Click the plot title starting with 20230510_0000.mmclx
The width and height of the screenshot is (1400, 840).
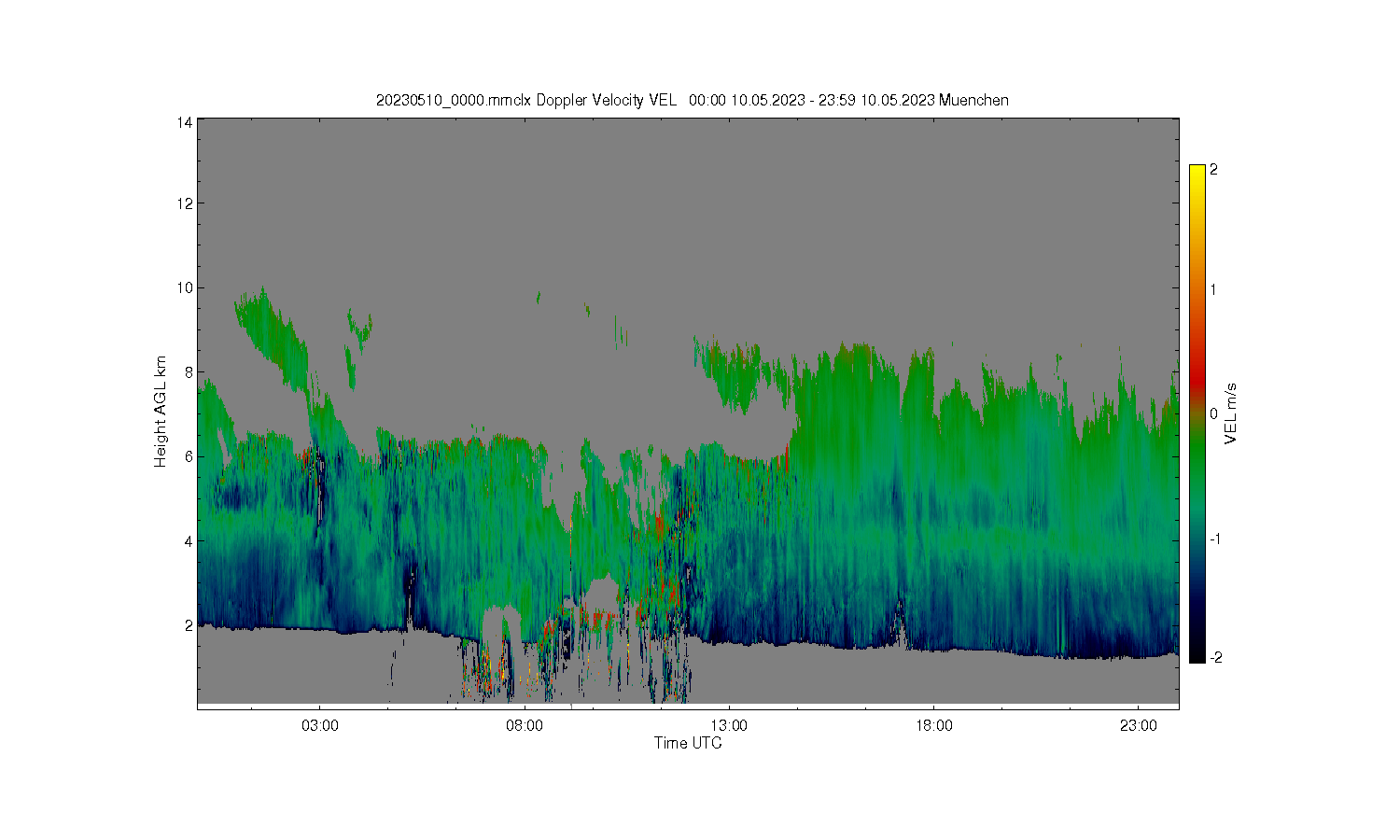(x=692, y=100)
